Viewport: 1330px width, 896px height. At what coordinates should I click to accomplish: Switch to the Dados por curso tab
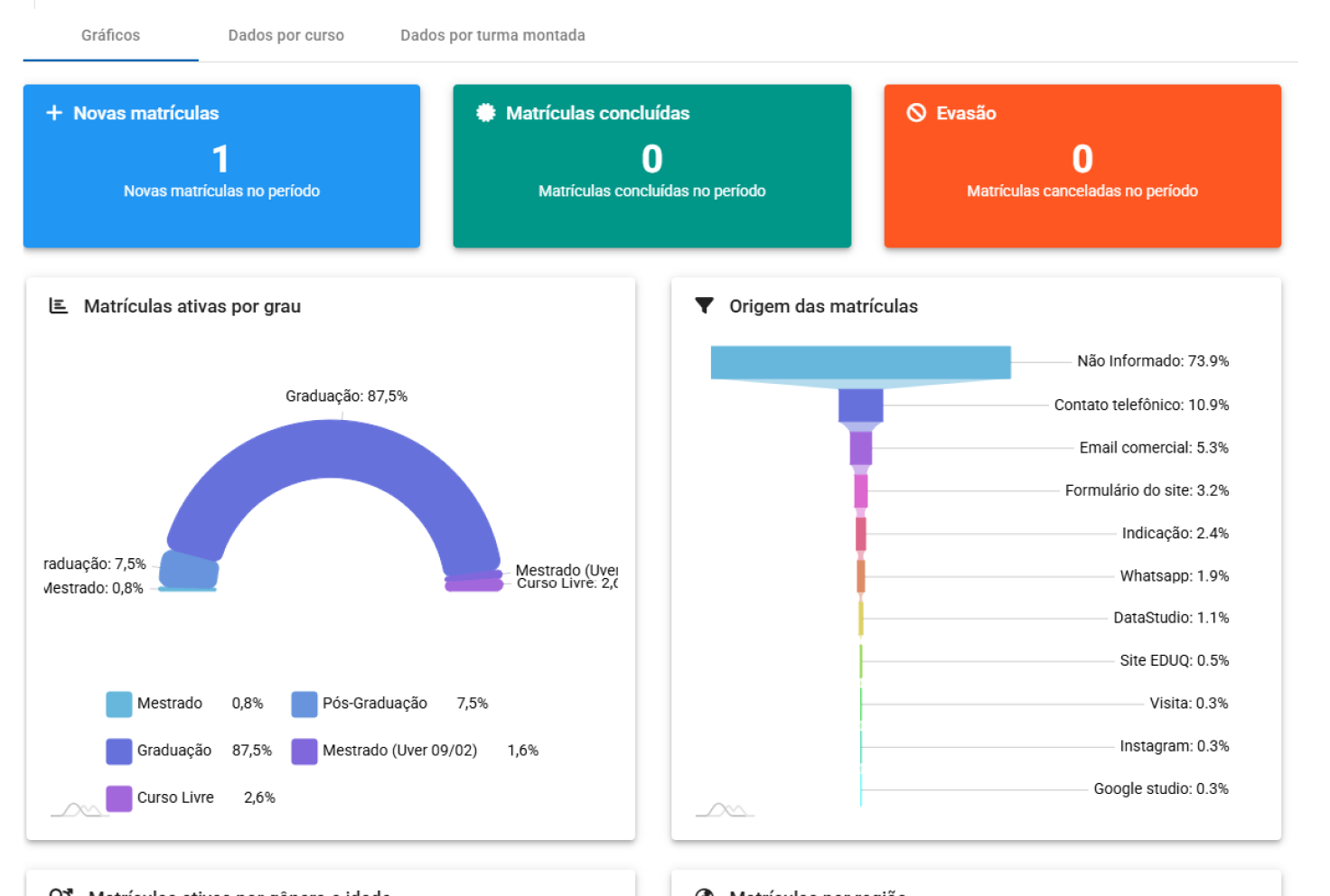point(286,35)
